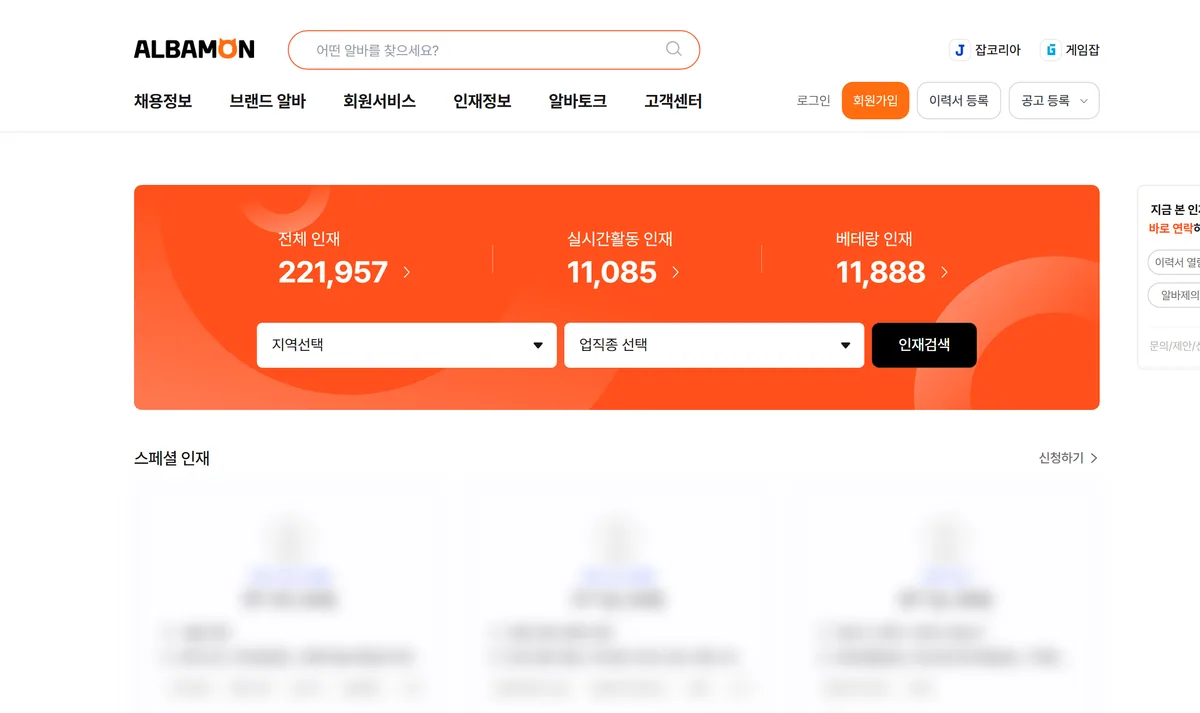Open the 실시간활동 인재 count 11,085

[611, 272]
